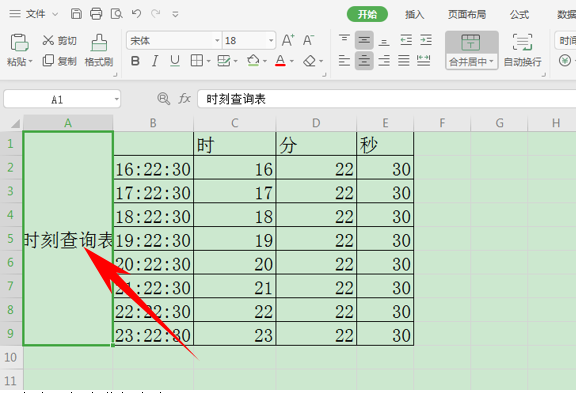Align text right
The height and width of the screenshot is (393, 576).
(384, 60)
